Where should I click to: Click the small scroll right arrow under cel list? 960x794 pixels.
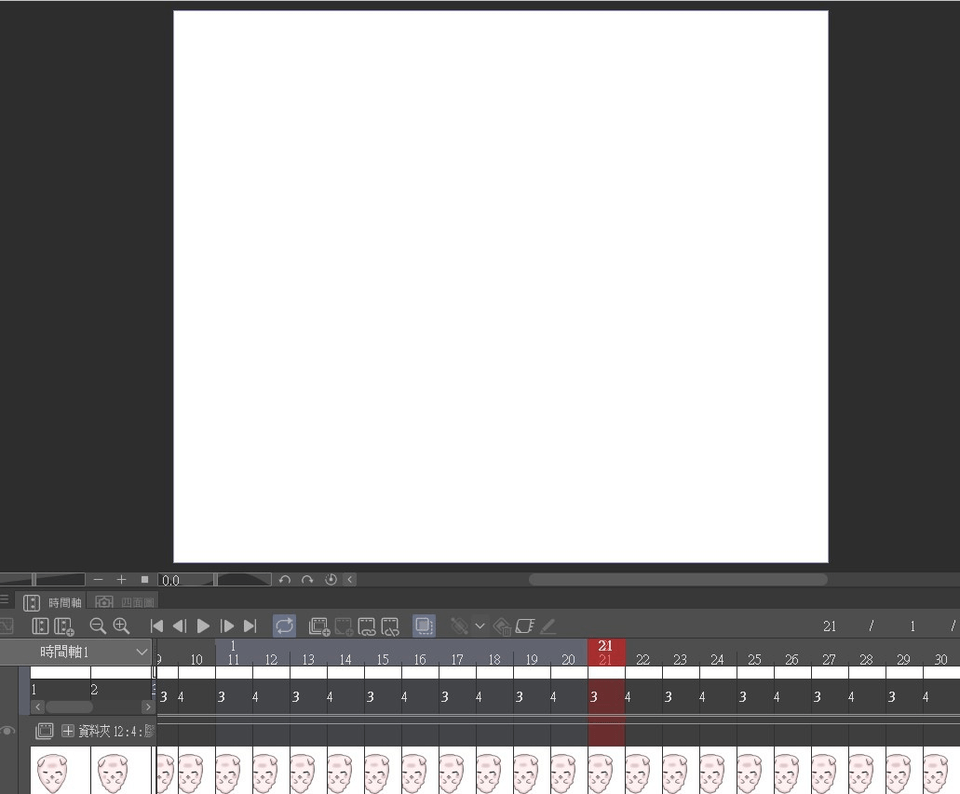[148, 707]
